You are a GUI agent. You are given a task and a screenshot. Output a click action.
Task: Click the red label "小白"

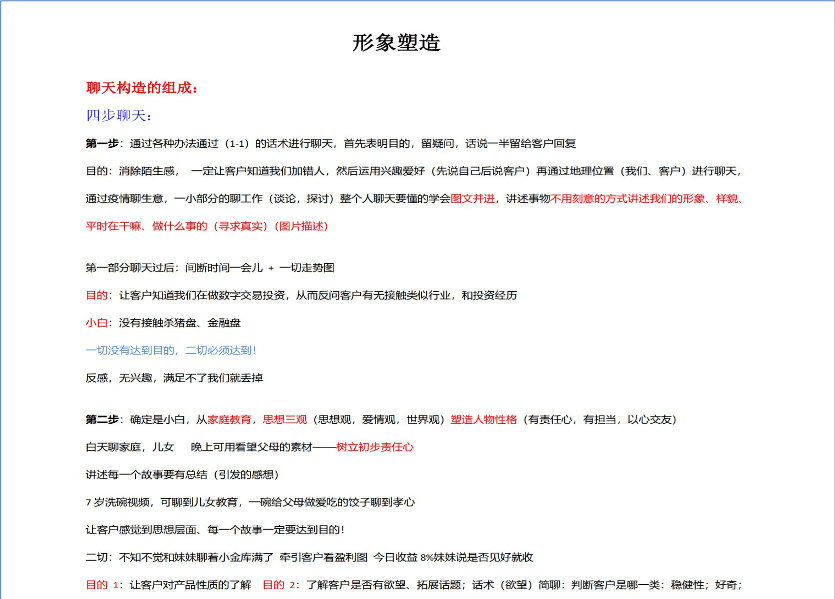point(96,323)
